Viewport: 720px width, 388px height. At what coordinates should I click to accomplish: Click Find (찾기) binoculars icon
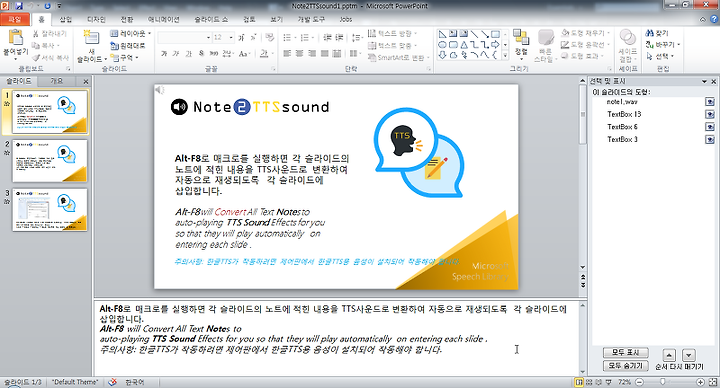coord(650,33)
